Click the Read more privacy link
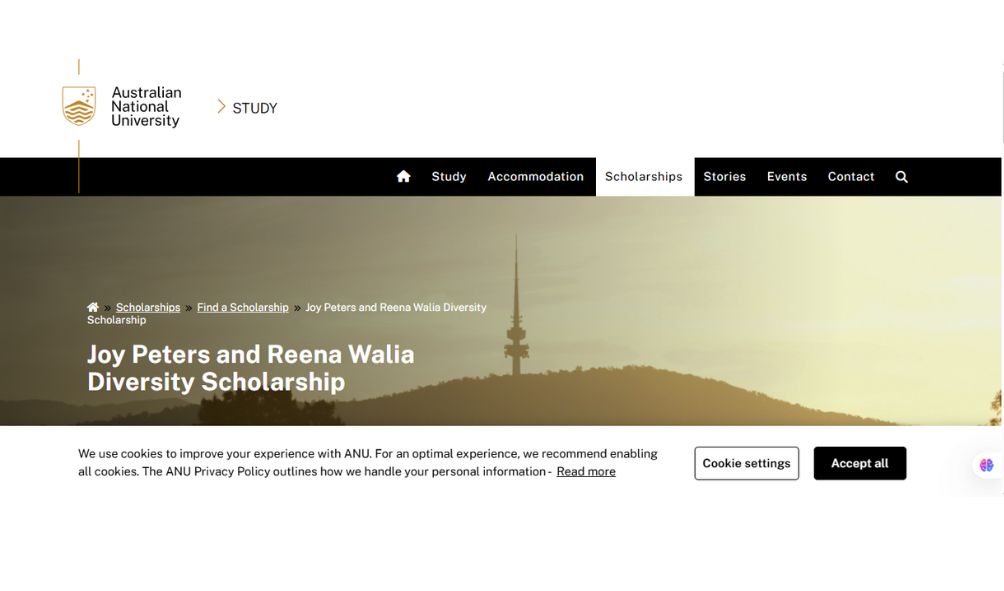The width and height of the screenshot is (1004, 591). pyautogui.click(x=586, y=471)
